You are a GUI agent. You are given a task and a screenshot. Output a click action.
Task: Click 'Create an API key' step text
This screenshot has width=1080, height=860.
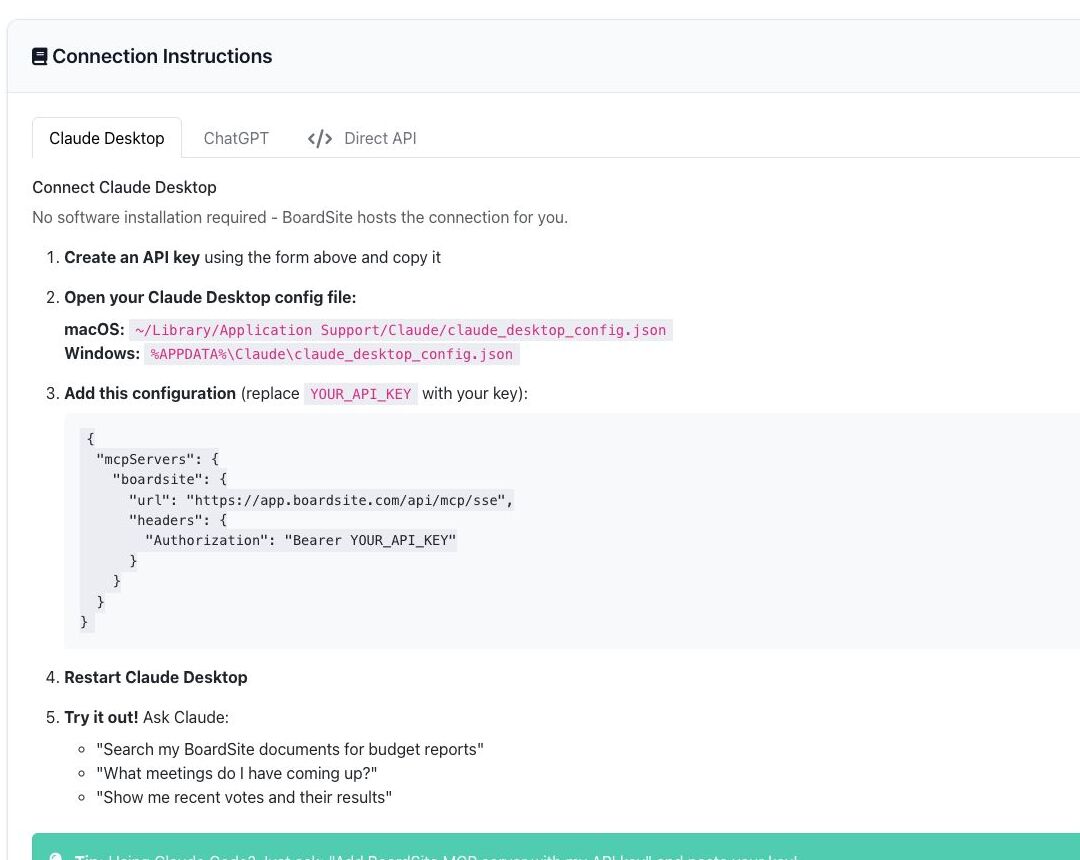coord(132,258)
